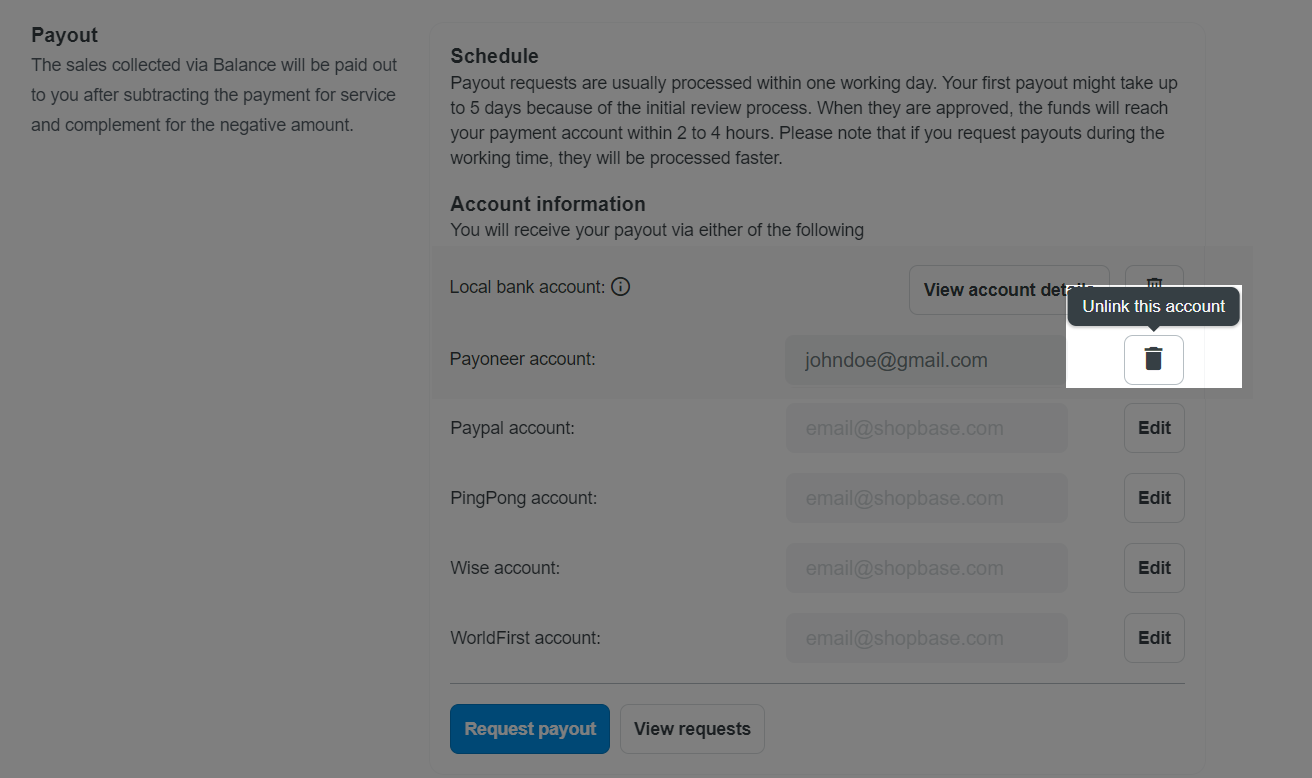Click the 'Unlink this account' tooltip
This screenshot has height=778, width=1312.
[x=1153, y=306]
